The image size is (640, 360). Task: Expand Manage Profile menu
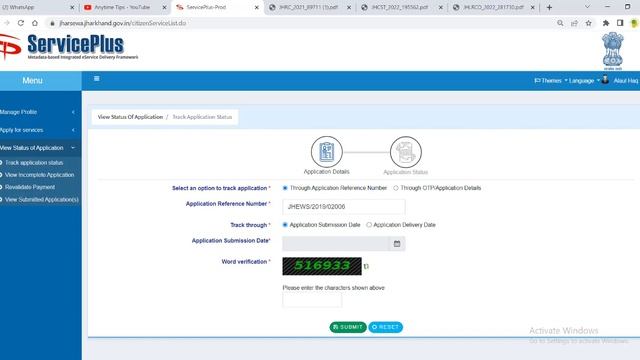pyautogui.click(x=39, y=112)
